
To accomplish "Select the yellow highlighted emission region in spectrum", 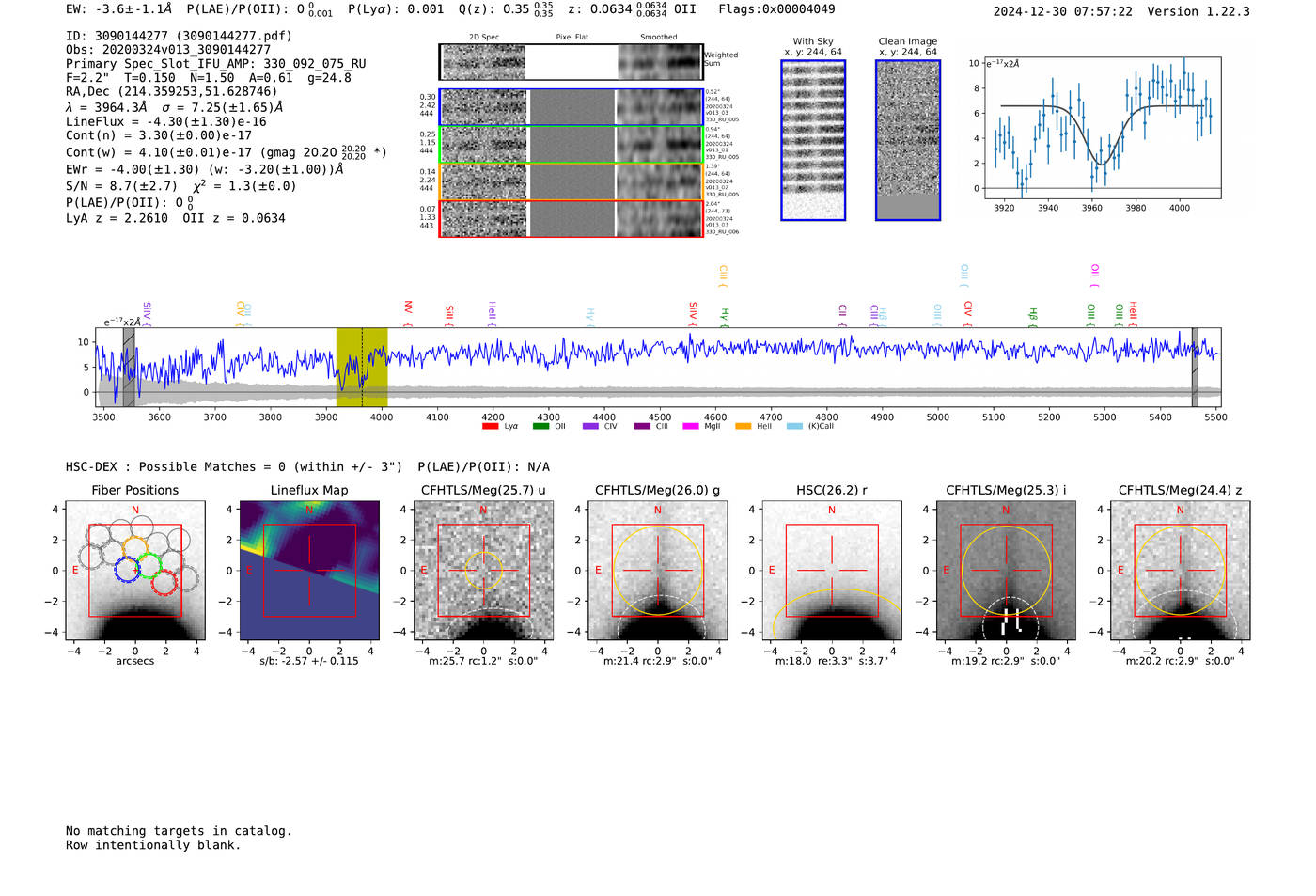I will click(x=362, y=368).
